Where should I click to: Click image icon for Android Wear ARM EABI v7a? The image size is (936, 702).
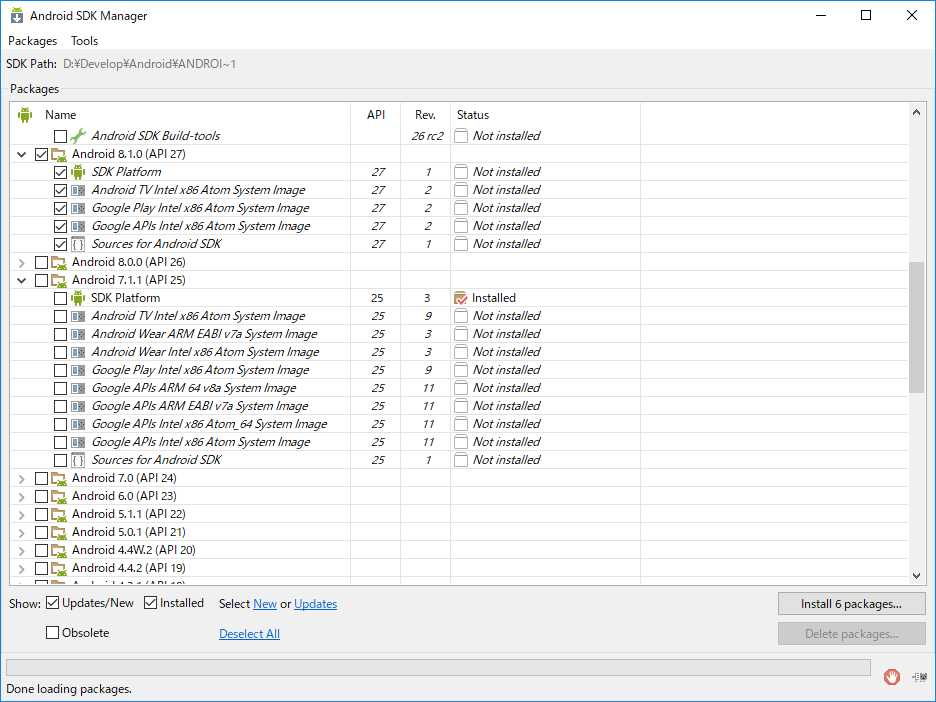coord(78,334)
